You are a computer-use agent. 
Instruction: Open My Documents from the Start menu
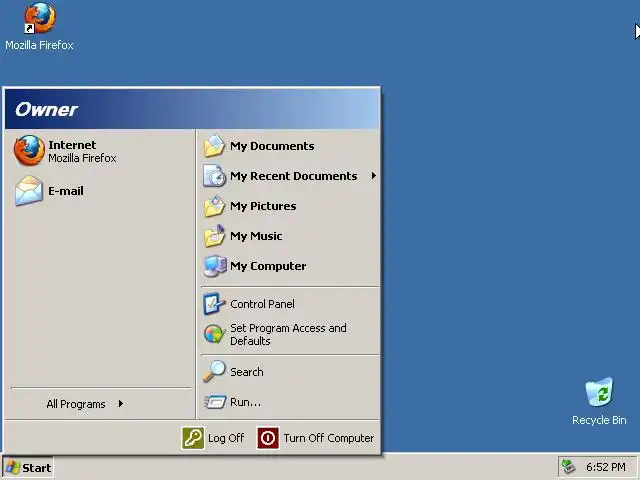[272, 146]
